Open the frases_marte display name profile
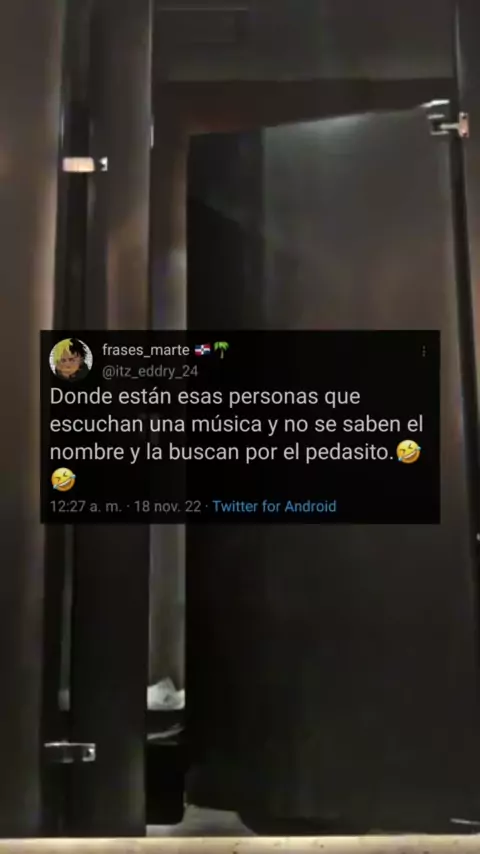The image size is (480, 854). [x=145, y=350]
